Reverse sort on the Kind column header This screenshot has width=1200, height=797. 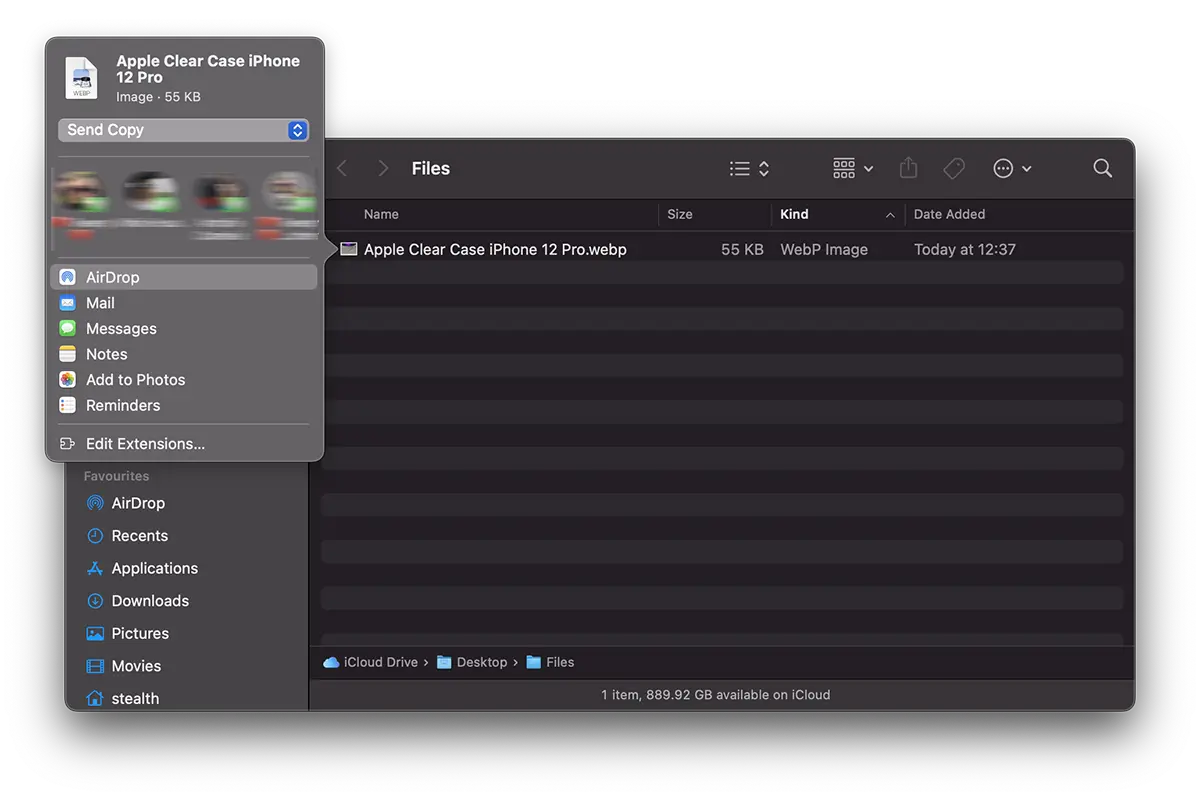(837, 214)
